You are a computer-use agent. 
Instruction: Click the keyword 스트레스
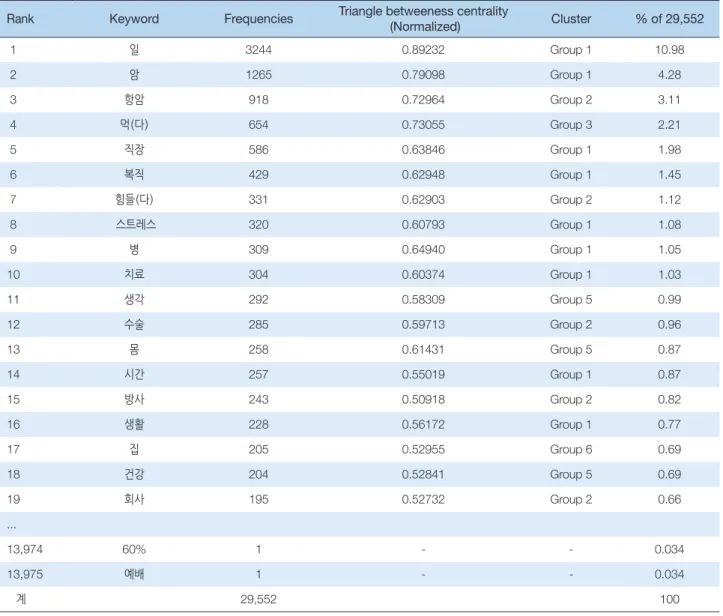(136, 225)
